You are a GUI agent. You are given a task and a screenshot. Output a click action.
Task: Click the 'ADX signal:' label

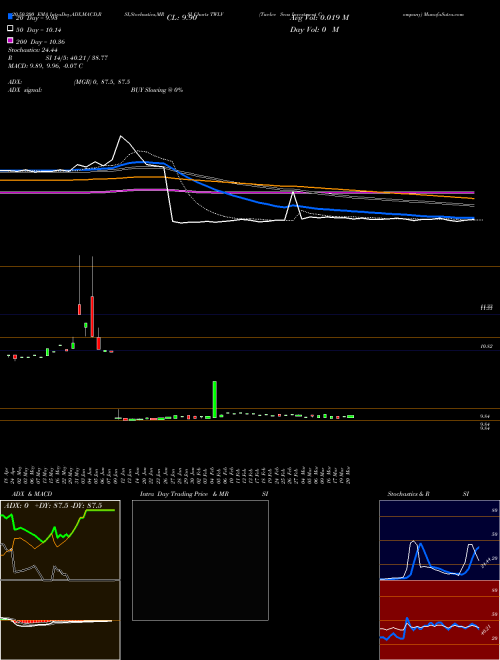point(25,90)
